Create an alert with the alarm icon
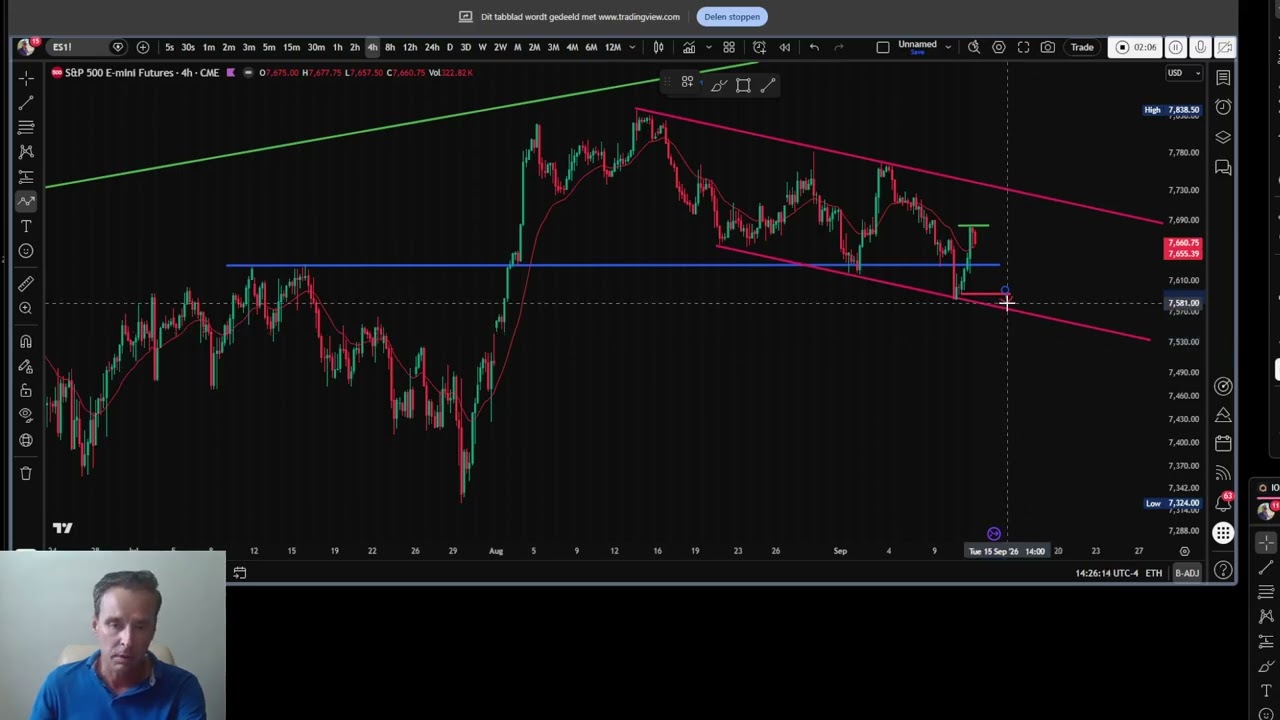The width and height of the screenshot is (1280, 720). (760, 47)
